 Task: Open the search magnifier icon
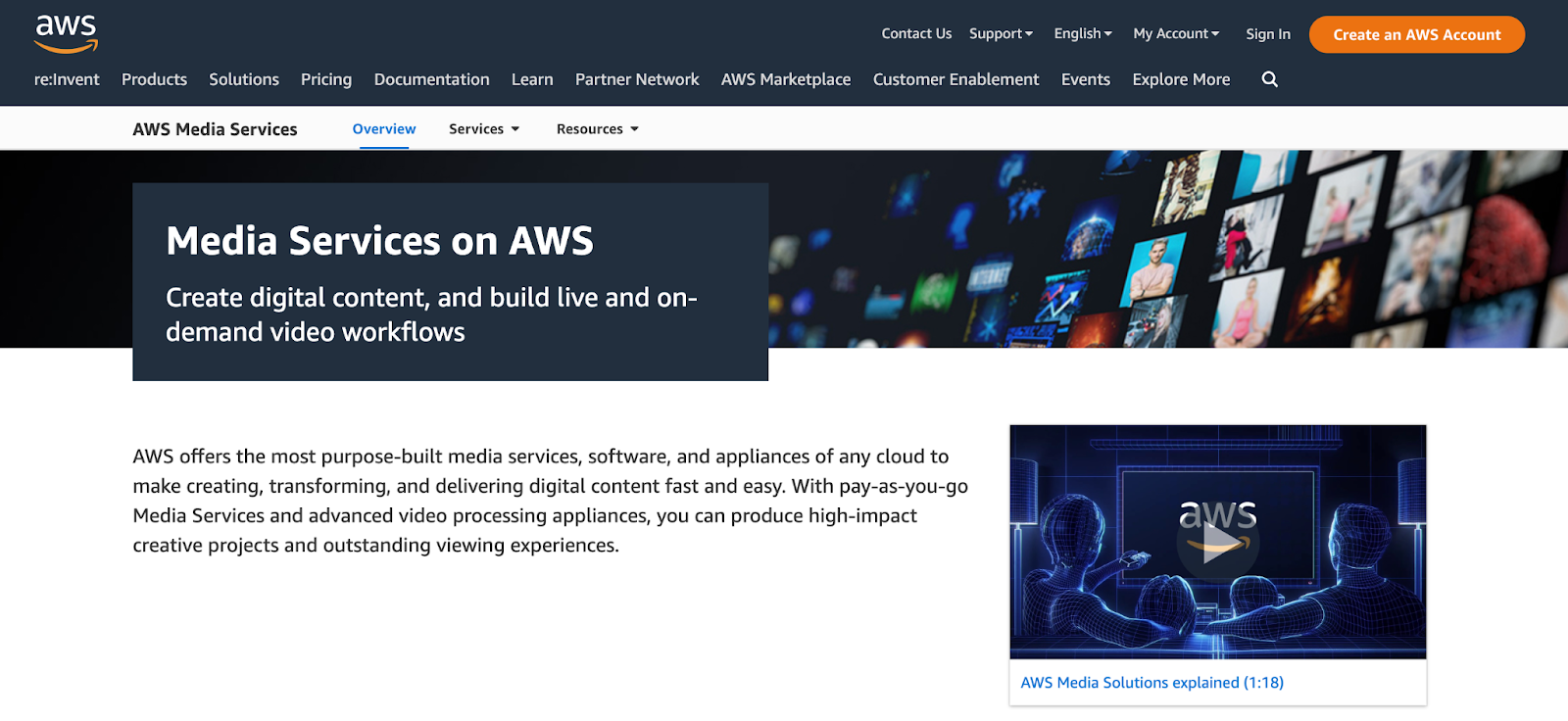1269,79
